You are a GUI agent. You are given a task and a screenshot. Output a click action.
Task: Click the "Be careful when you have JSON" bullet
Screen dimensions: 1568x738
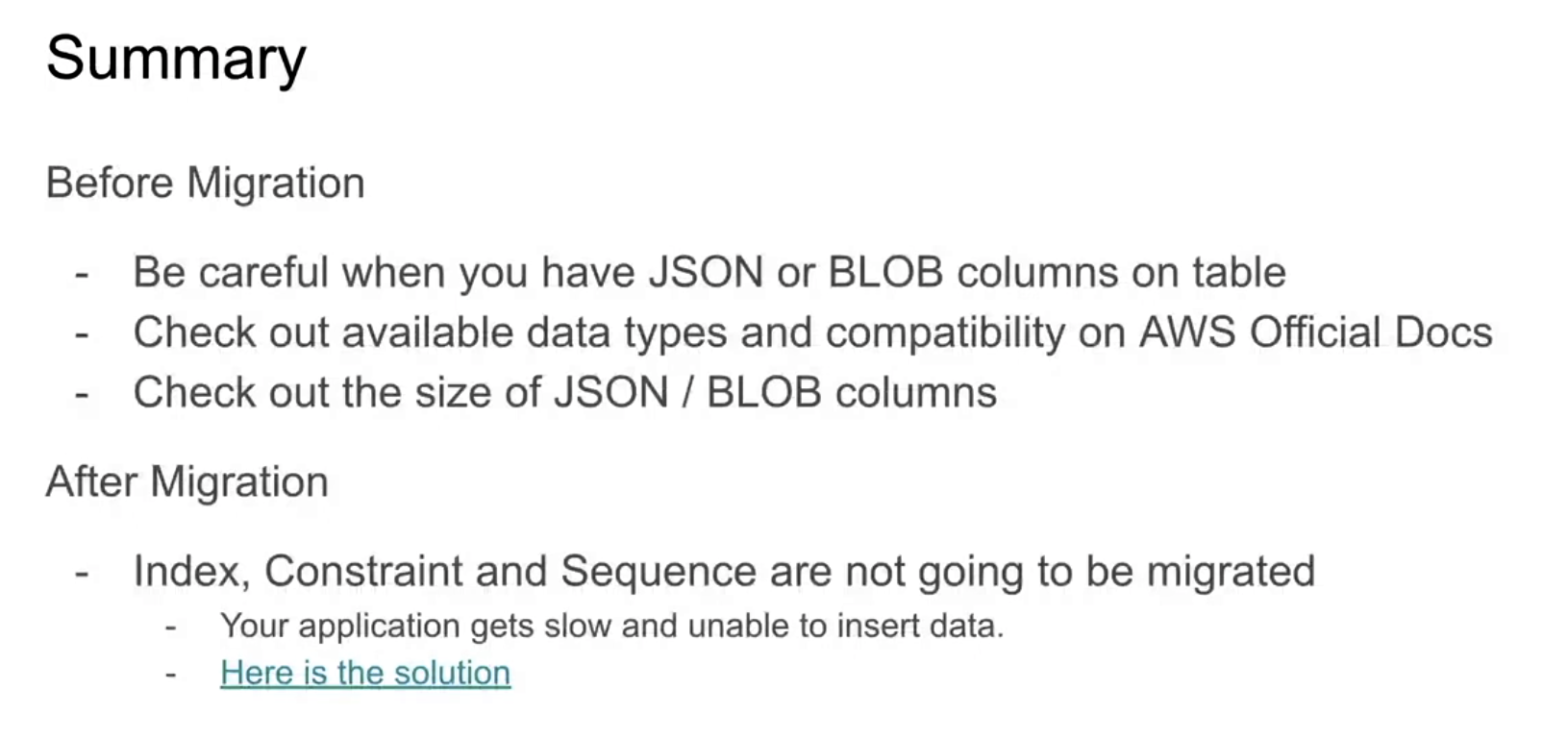tap(709, 272)
